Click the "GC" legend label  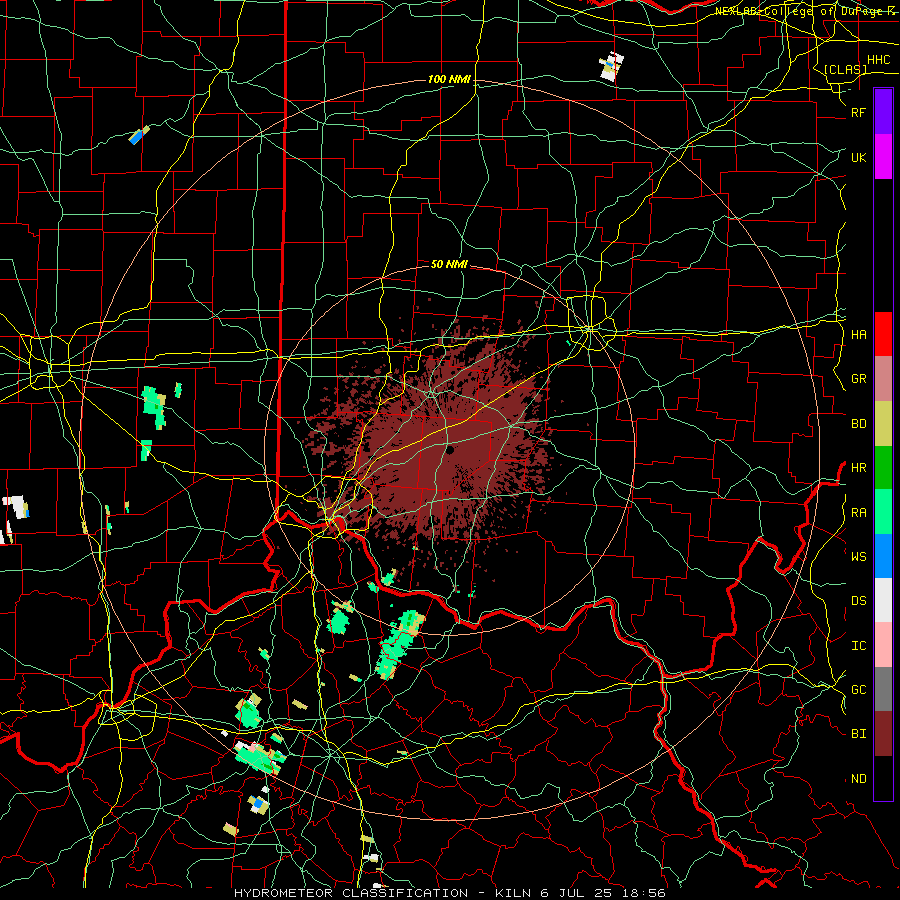tap(858, 690)
